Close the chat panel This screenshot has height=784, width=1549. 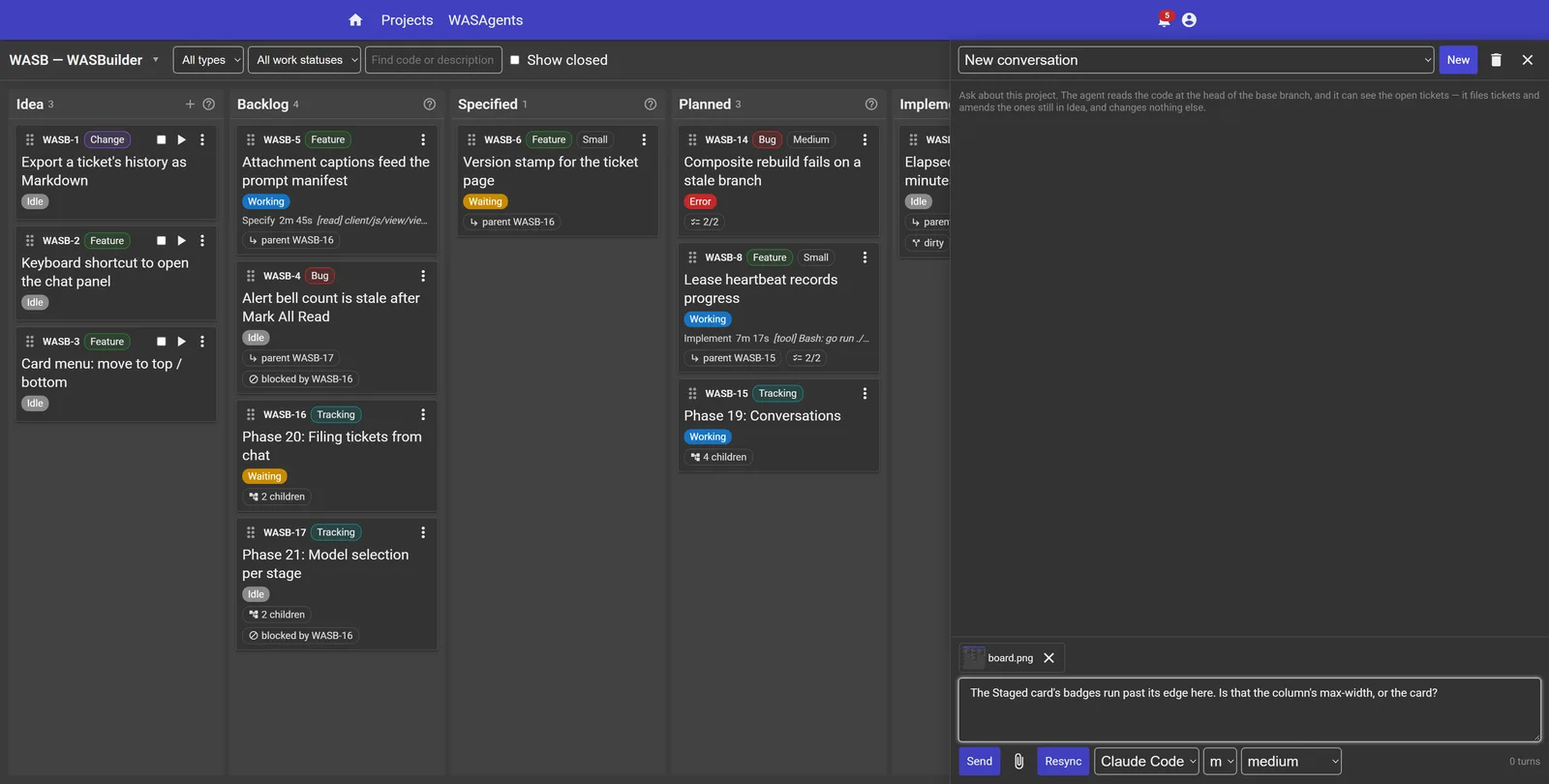1528,60
